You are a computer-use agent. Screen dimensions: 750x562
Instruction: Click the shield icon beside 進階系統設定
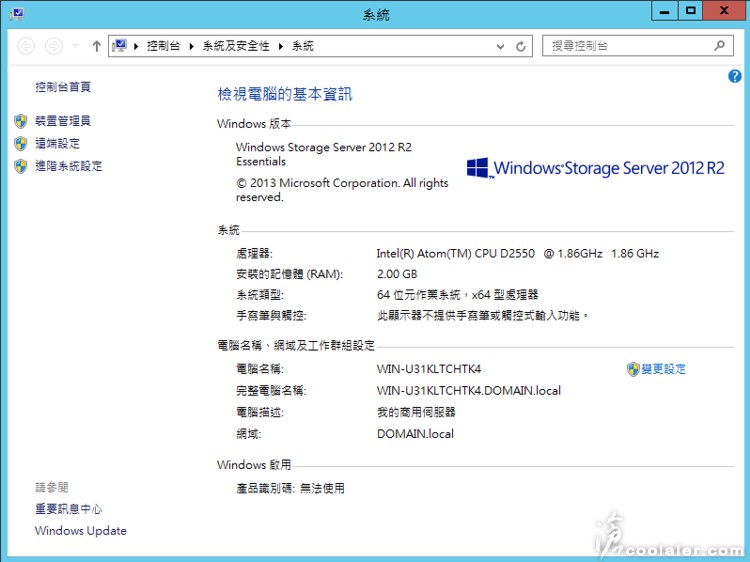21,166
